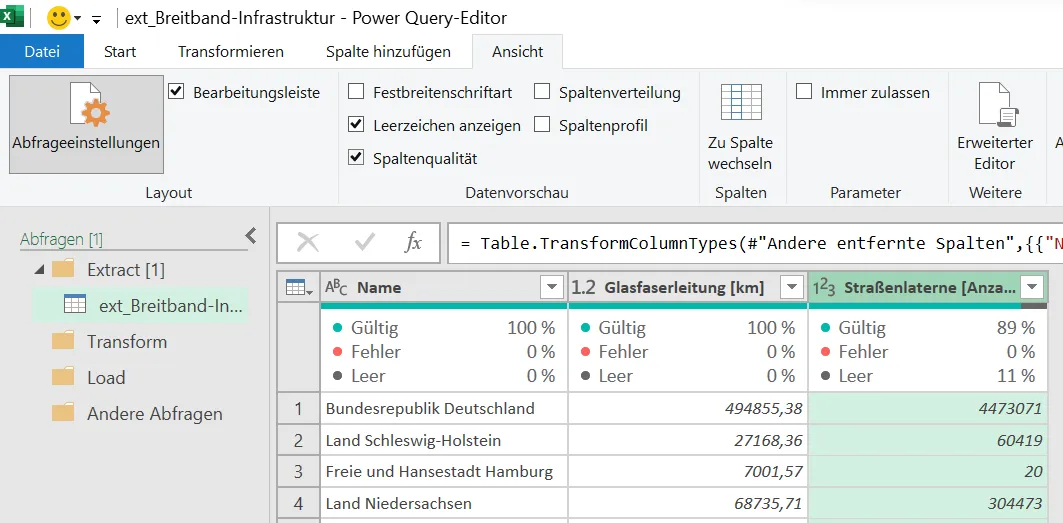Disable Leerzeichen anzeigen

tap(356, 125)
